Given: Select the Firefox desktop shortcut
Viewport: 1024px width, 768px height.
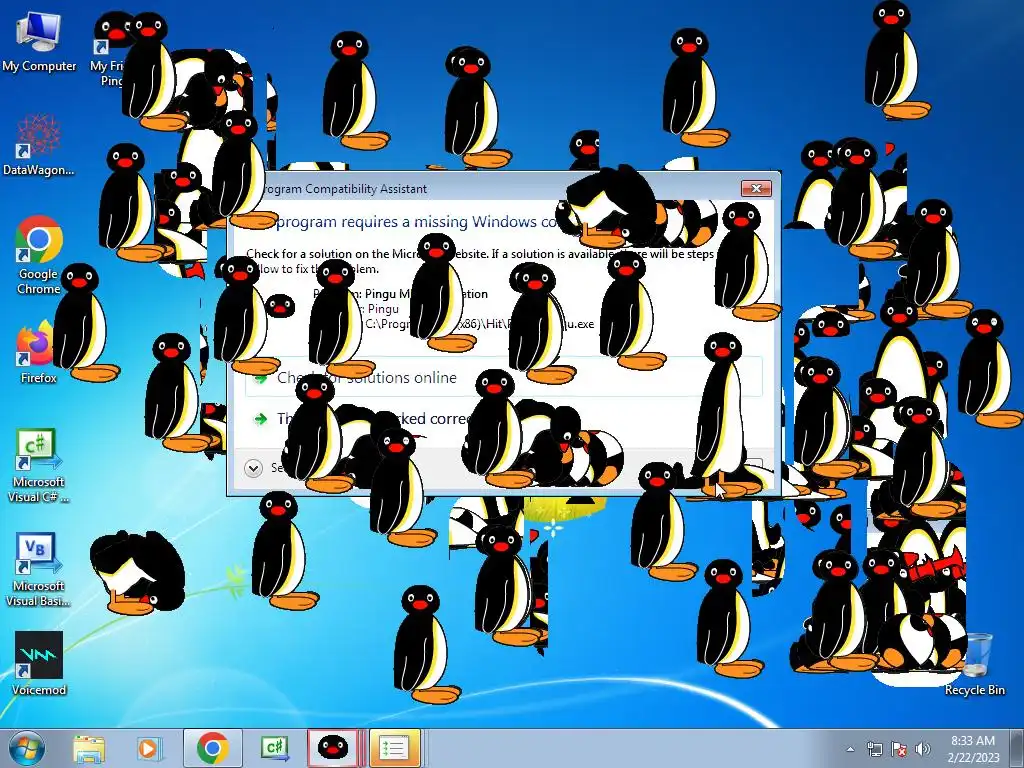Looking at the screenshot, I should pyautogui.click(x=39, y=351).
